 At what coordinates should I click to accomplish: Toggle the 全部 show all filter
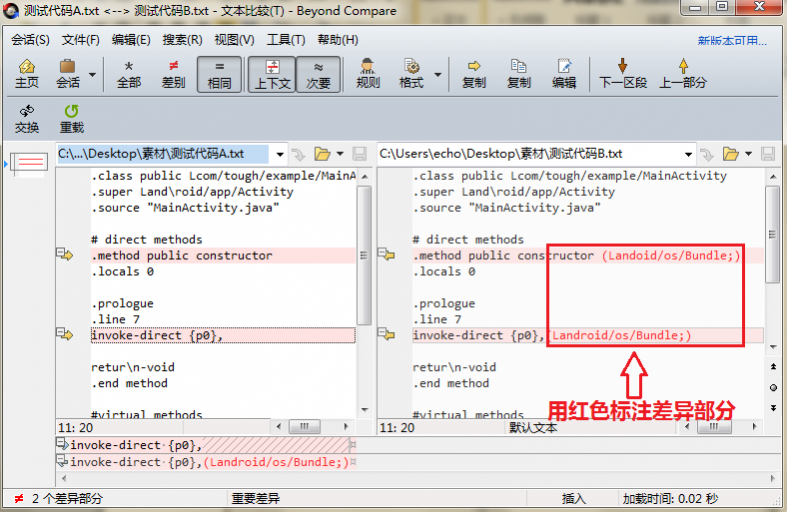[x=129, y=73]
